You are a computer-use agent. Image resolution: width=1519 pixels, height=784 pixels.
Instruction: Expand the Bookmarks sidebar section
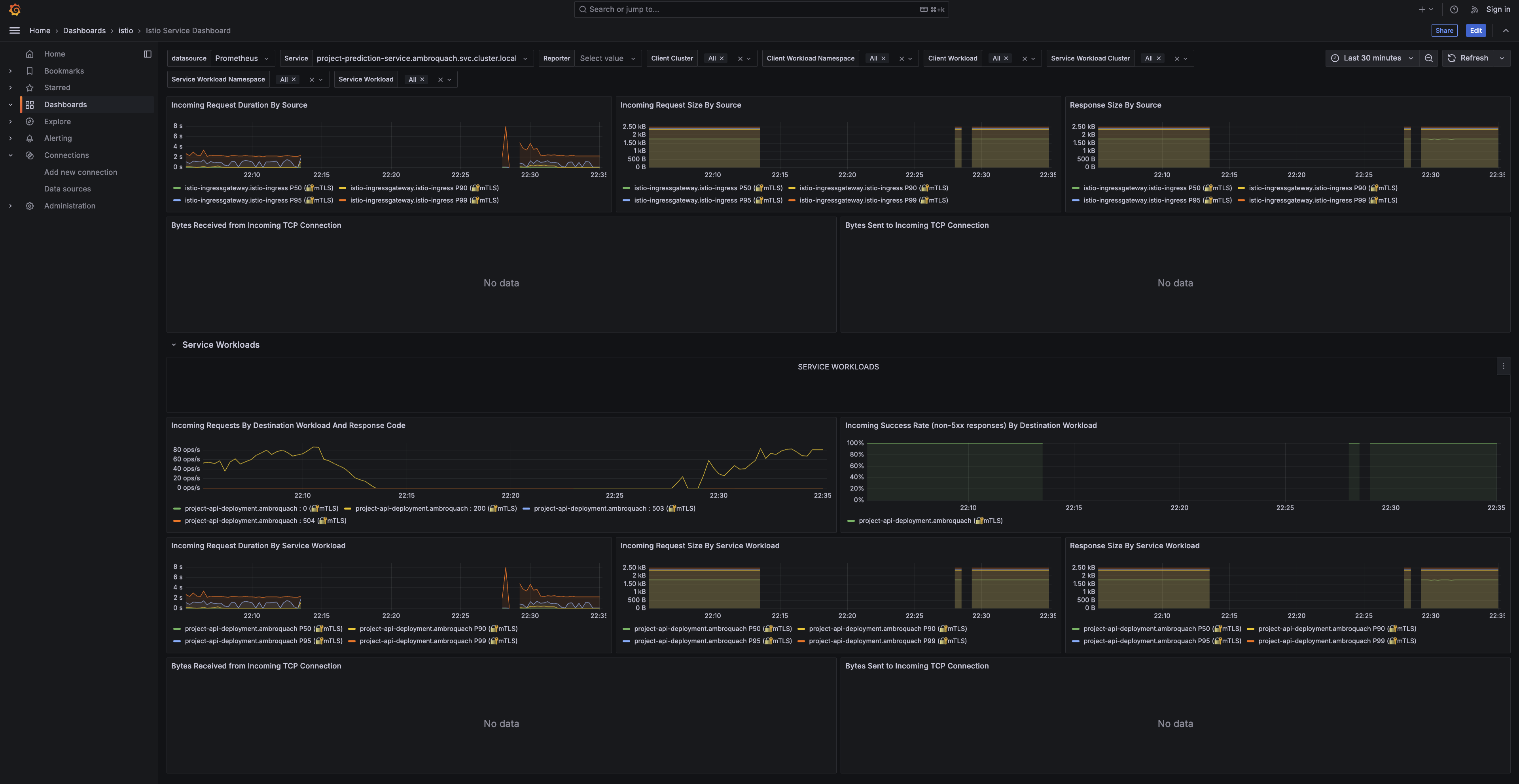coord(10,71)
